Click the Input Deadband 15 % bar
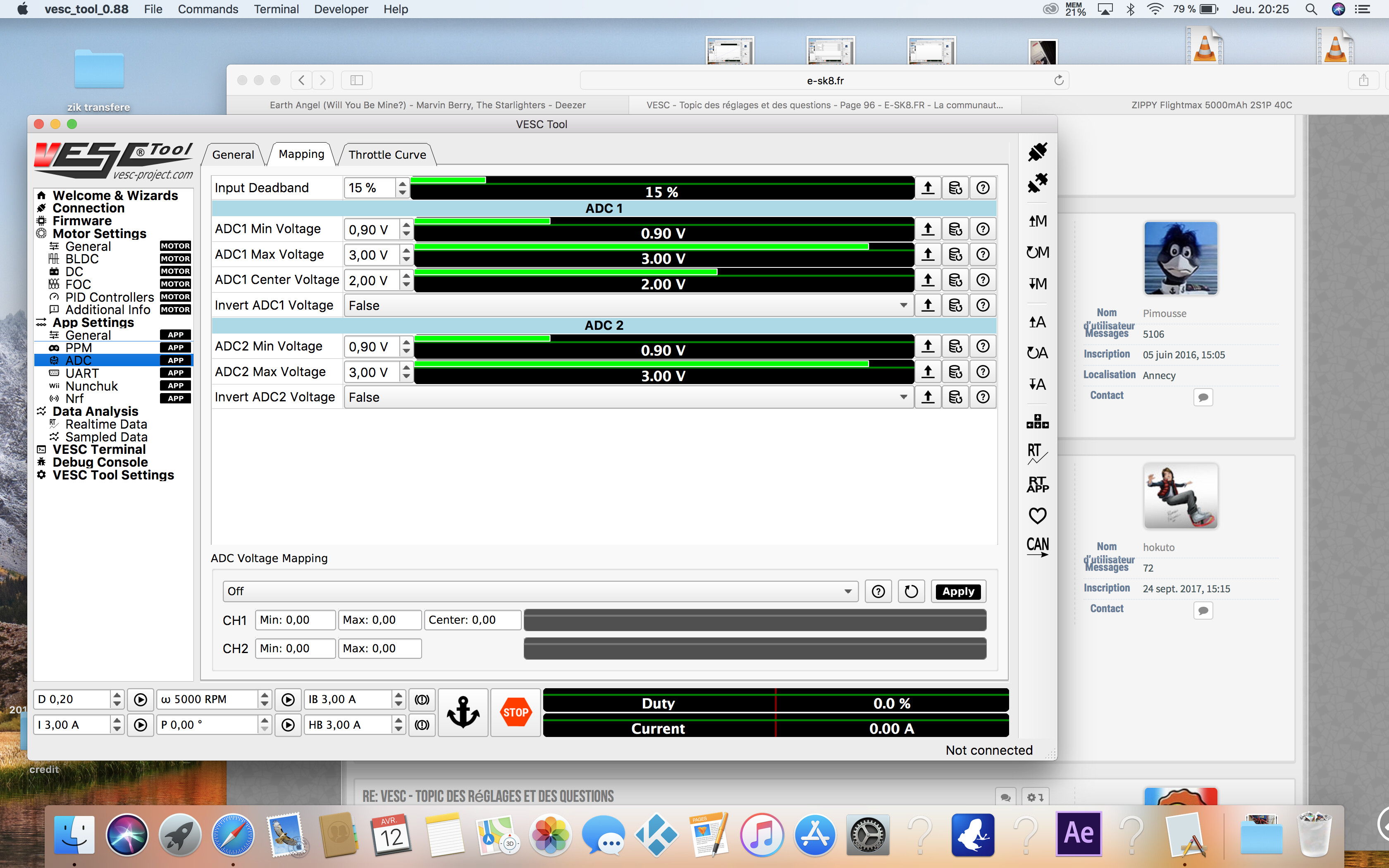1389x868 pixels. 662,188
